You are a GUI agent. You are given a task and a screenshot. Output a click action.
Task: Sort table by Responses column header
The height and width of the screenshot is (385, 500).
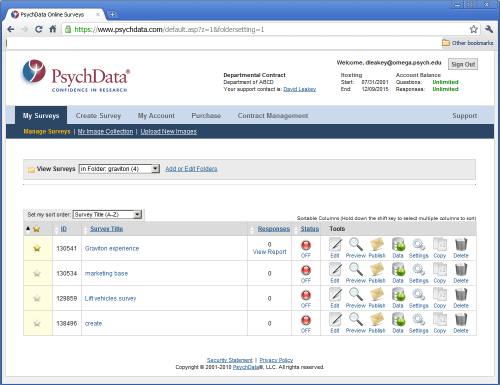pyautogui.click(x=274, y=229)
